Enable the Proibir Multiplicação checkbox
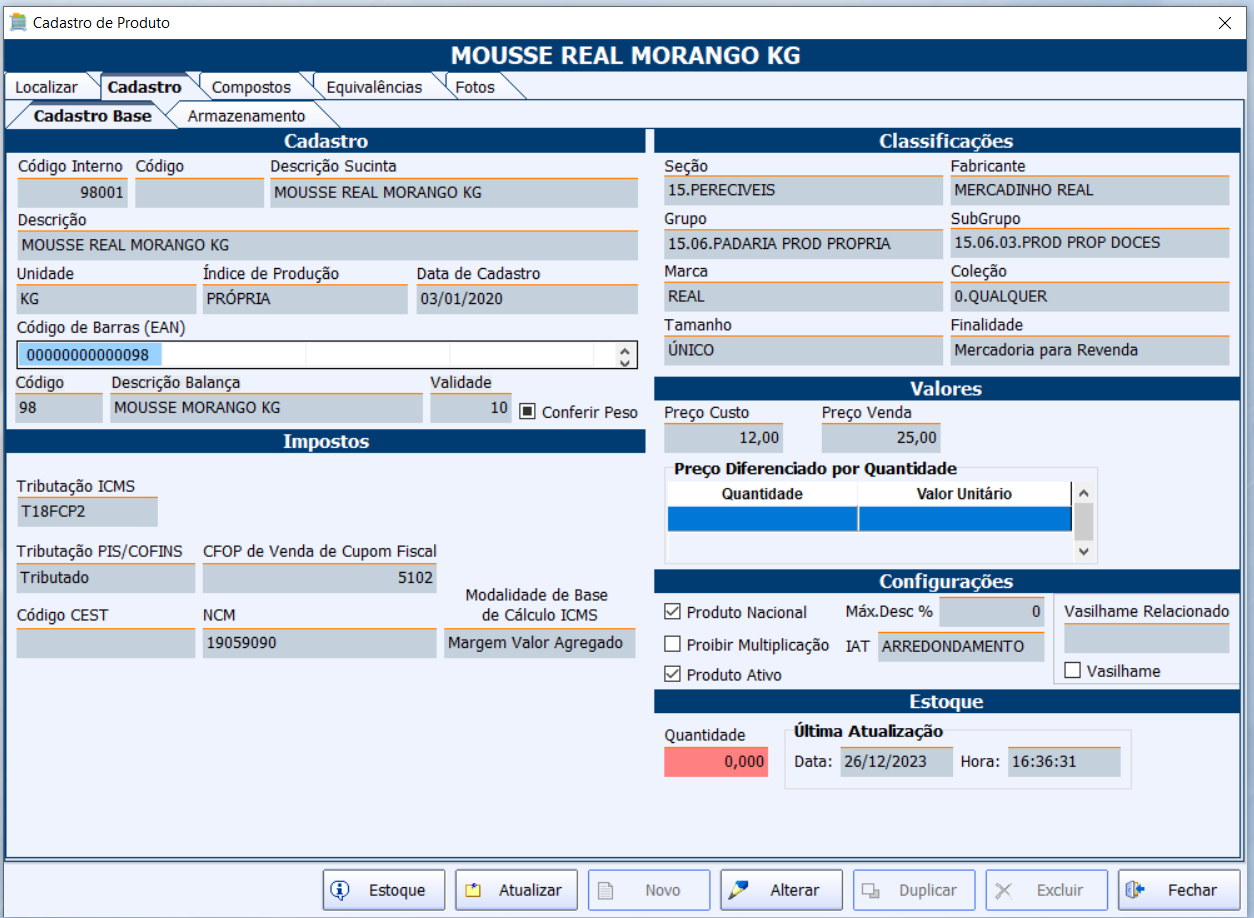Viewport: 1254px width, 918px height. (673, 644)
